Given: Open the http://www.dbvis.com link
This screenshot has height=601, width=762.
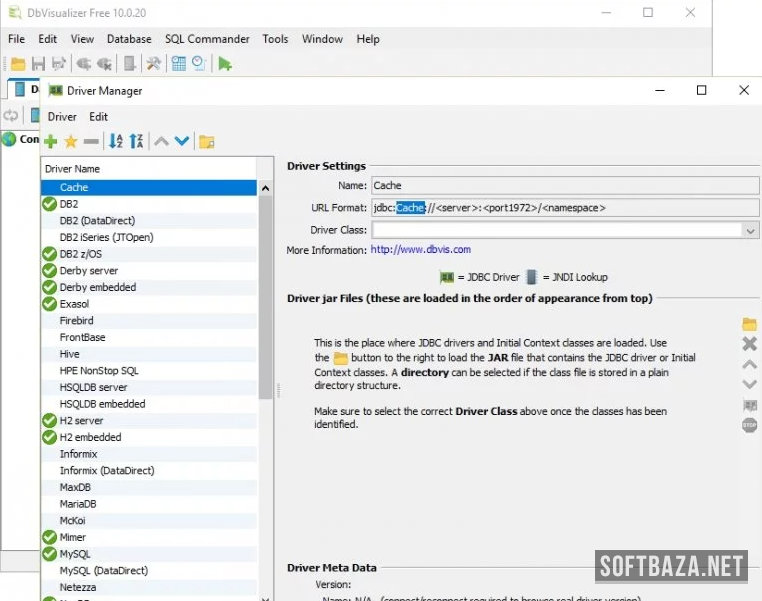Looking at the screenshot, I should pos(420,250).
